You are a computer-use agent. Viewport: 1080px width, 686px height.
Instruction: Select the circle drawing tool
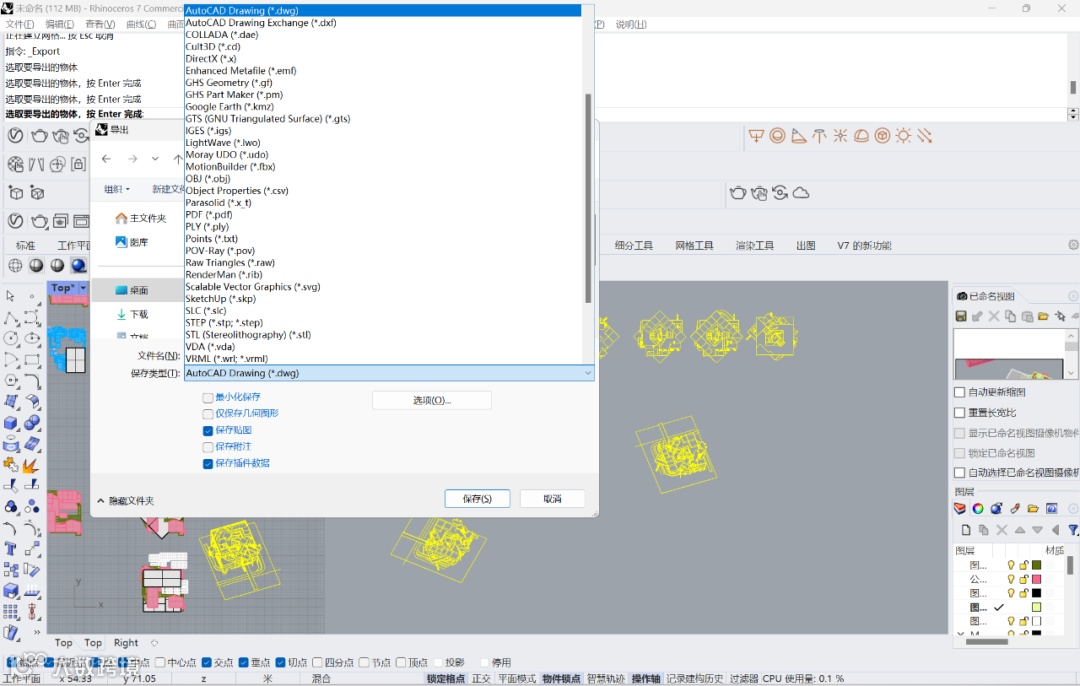click(11, 338)
